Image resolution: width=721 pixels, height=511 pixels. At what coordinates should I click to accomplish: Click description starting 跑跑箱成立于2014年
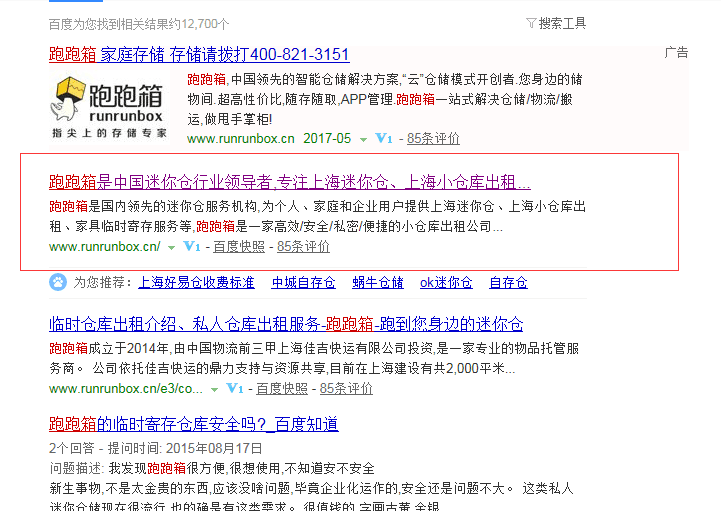coord(314,358)
